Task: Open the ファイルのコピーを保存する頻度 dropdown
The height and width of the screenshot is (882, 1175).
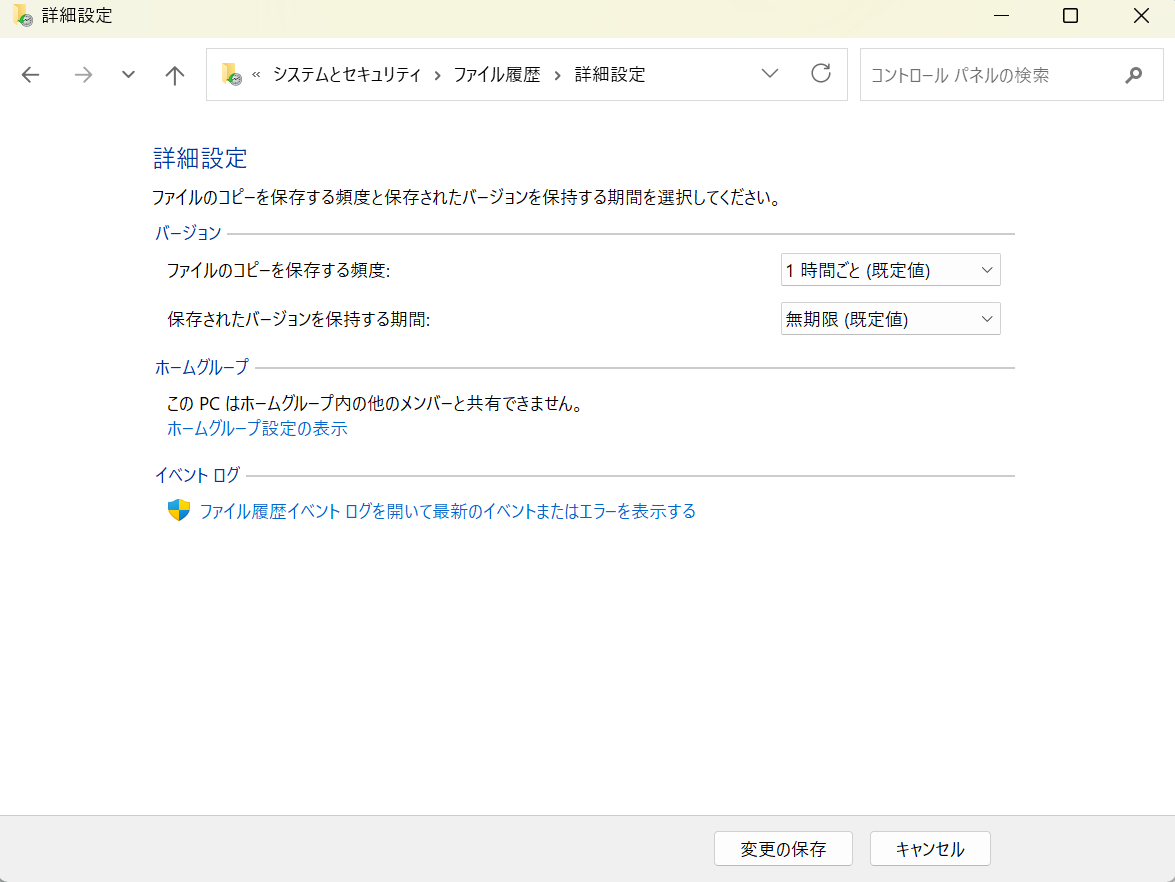Action: (890, 270)
